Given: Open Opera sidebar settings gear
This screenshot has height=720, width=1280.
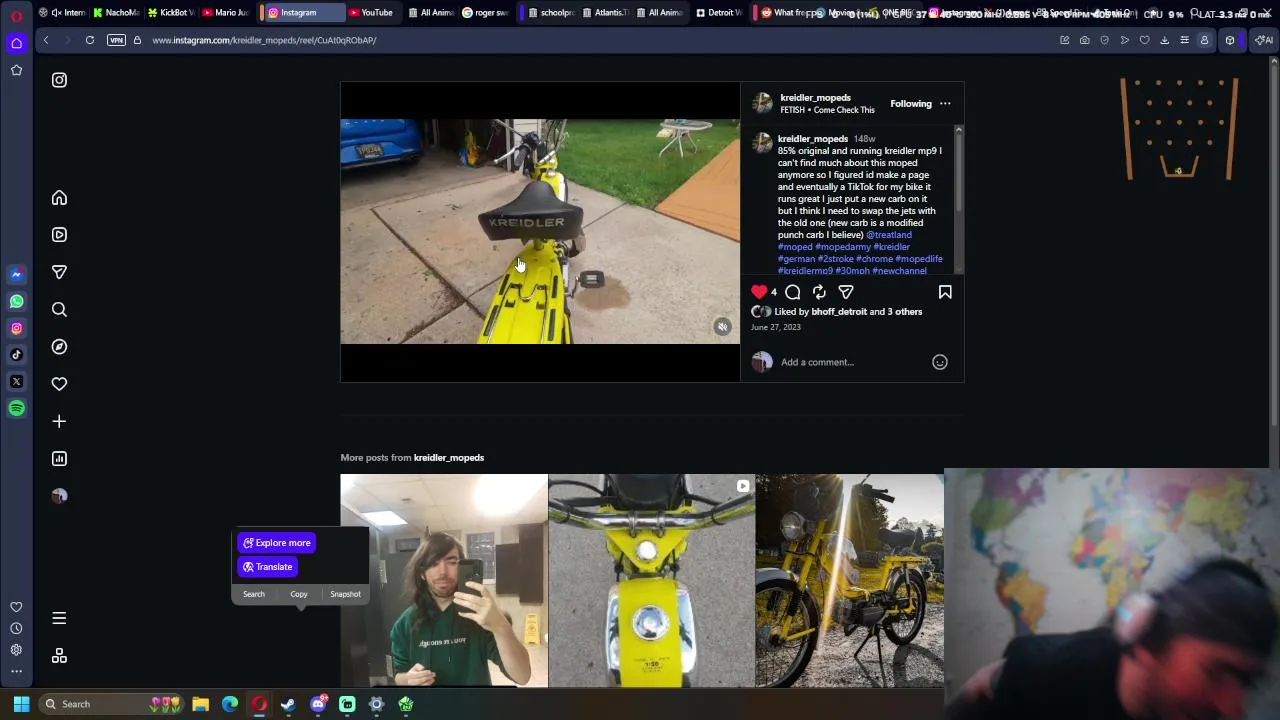Looking at the screenshot, I should click(x=16, y=650).
